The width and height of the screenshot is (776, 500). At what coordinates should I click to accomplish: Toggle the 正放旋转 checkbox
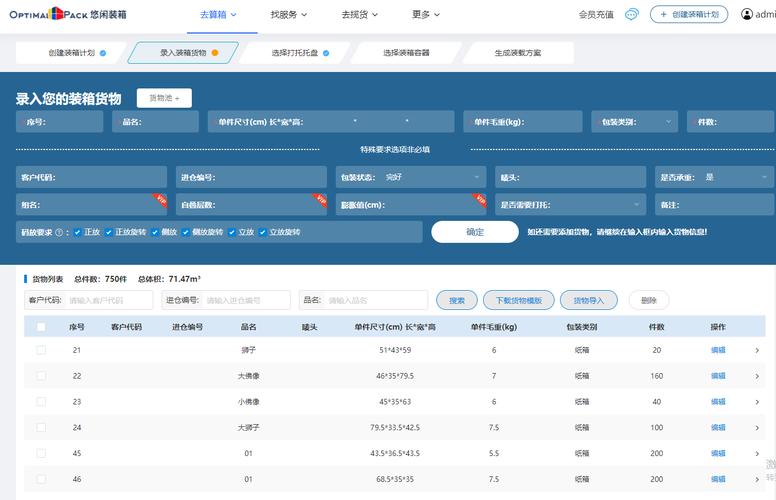109,232
